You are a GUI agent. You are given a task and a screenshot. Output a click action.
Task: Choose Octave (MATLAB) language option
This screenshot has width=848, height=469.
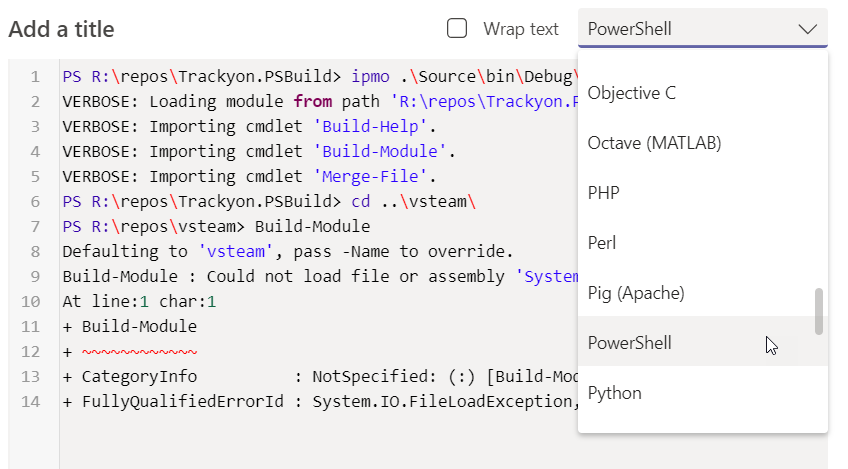703,143
